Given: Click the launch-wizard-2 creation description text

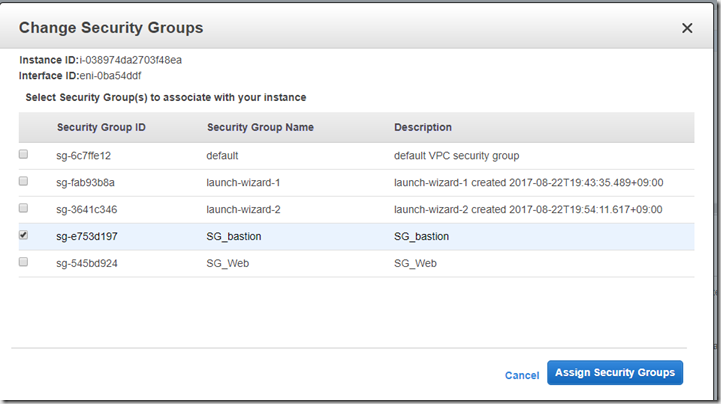Looking at the screenshot, I should (528, 210).
